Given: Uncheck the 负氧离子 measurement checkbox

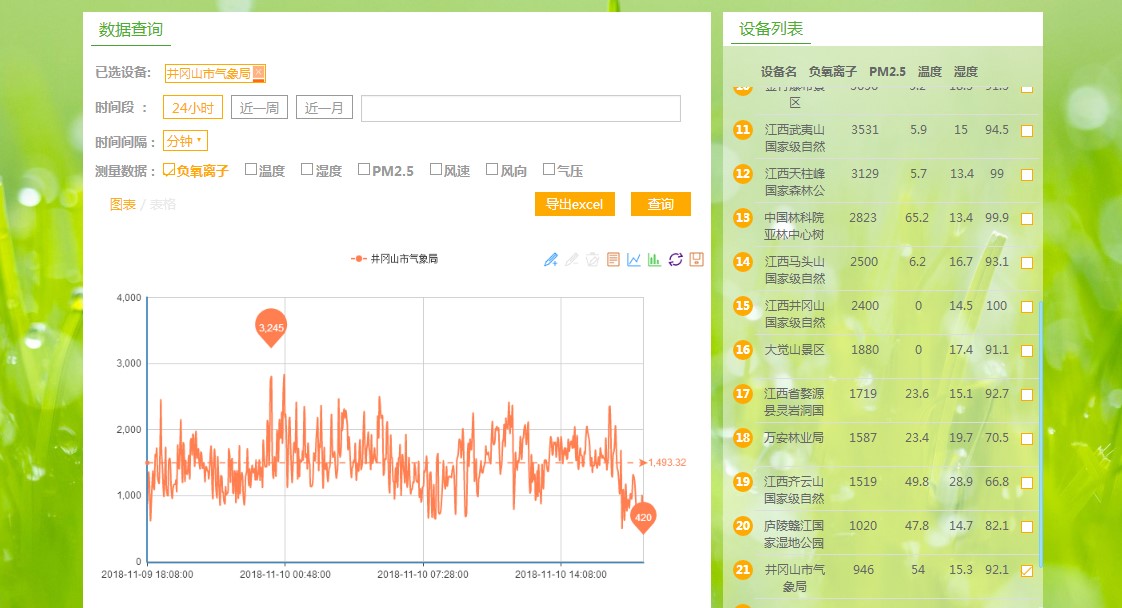Looking at the screenshot, I should (169, 170).
